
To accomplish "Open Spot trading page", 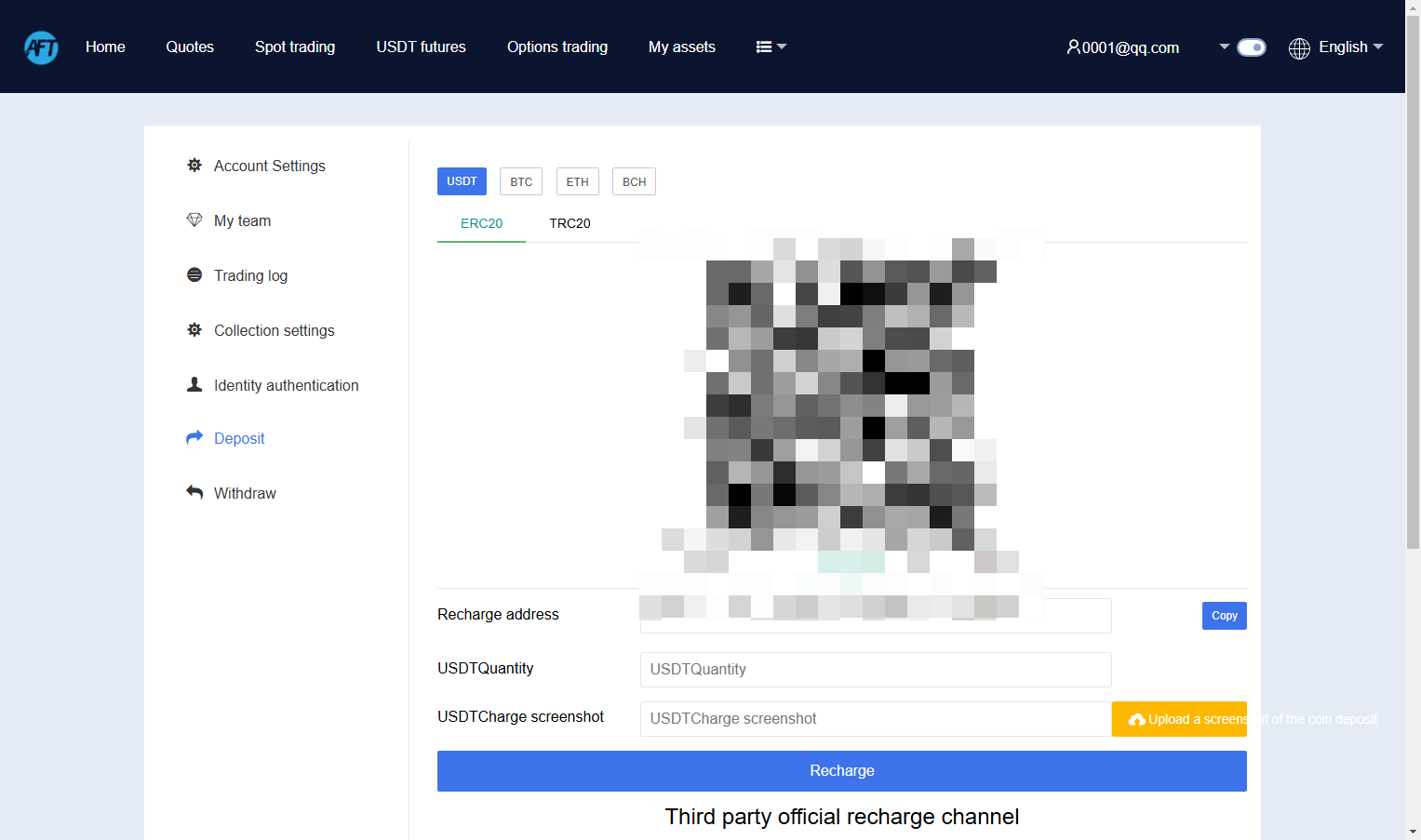I will (x=295, y=47).
